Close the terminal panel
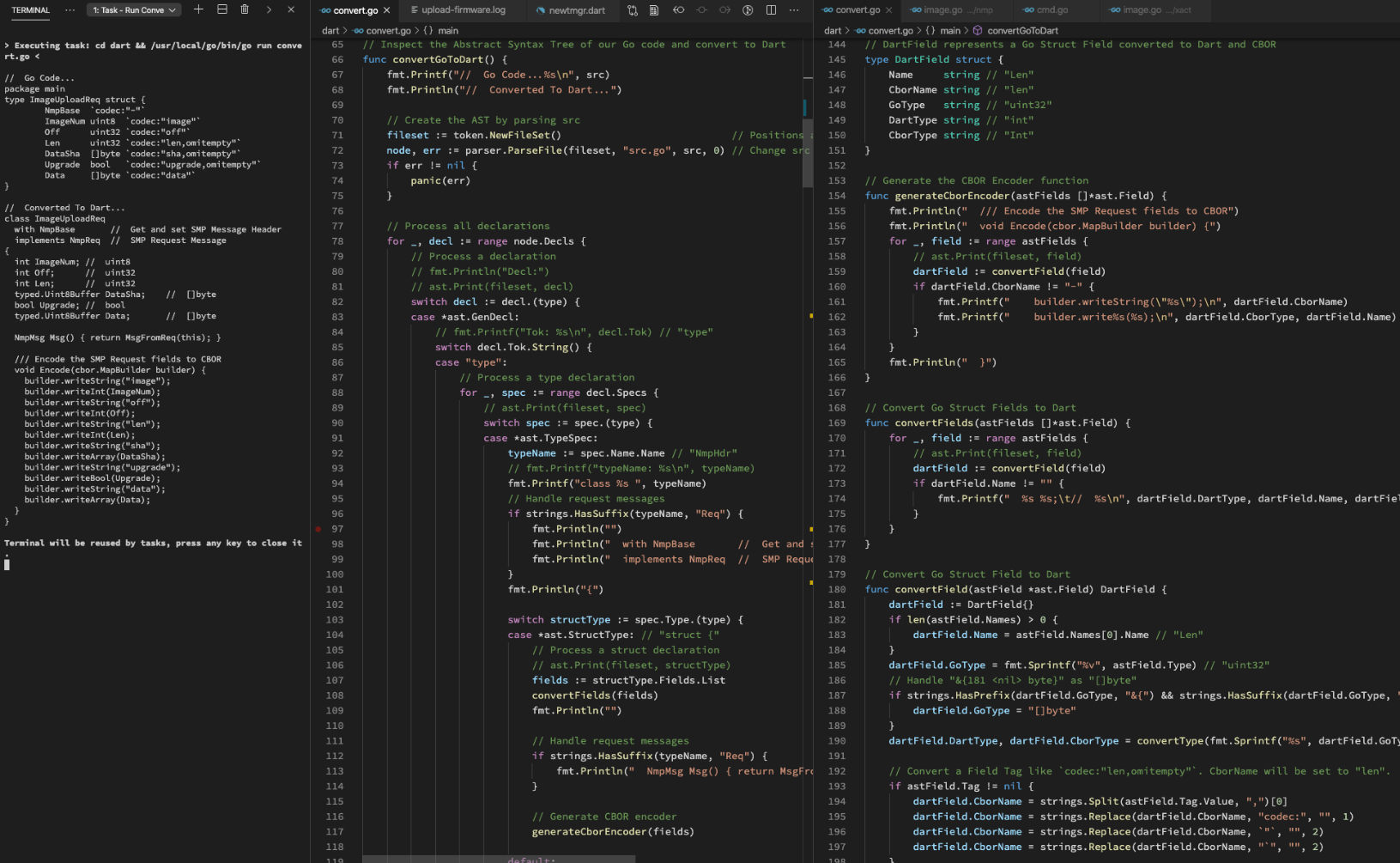The height and width of the screenshot is (863, 1400). [291, 9]
